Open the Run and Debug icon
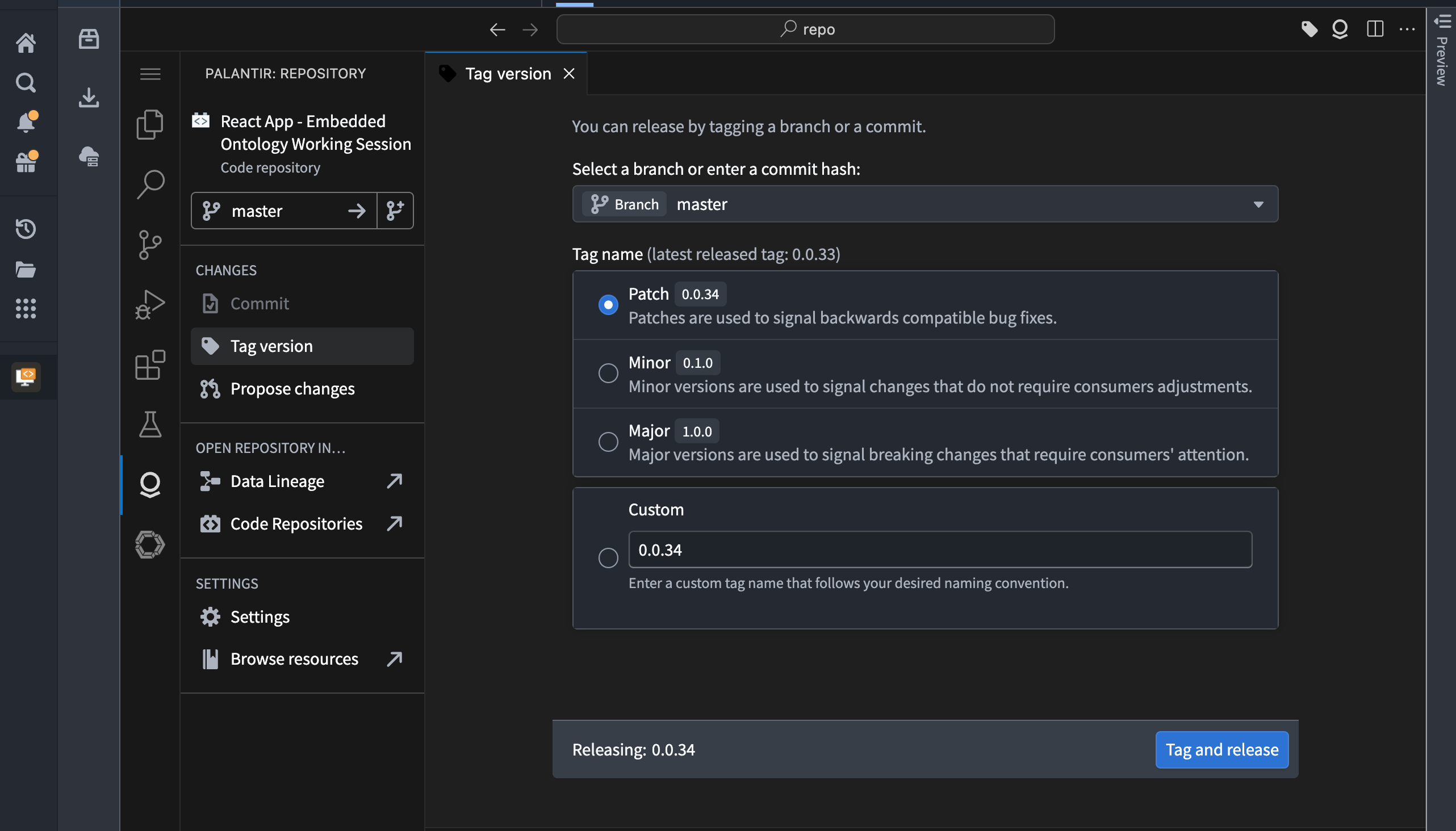 pos(149,304)
